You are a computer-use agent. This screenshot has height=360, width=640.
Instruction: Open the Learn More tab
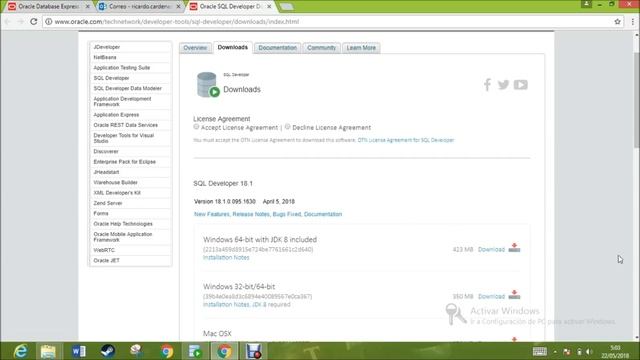point(361,48)
